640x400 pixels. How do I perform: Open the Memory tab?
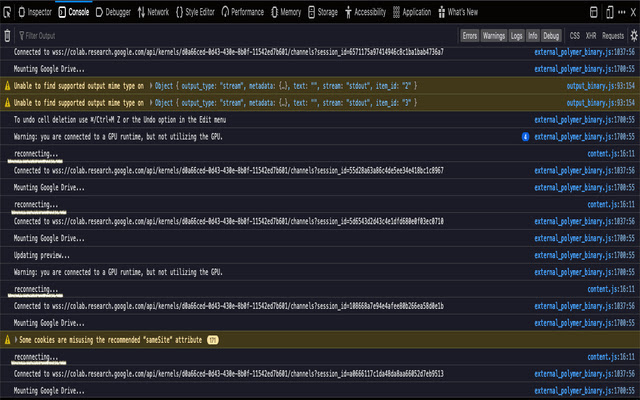pos(286,12)
